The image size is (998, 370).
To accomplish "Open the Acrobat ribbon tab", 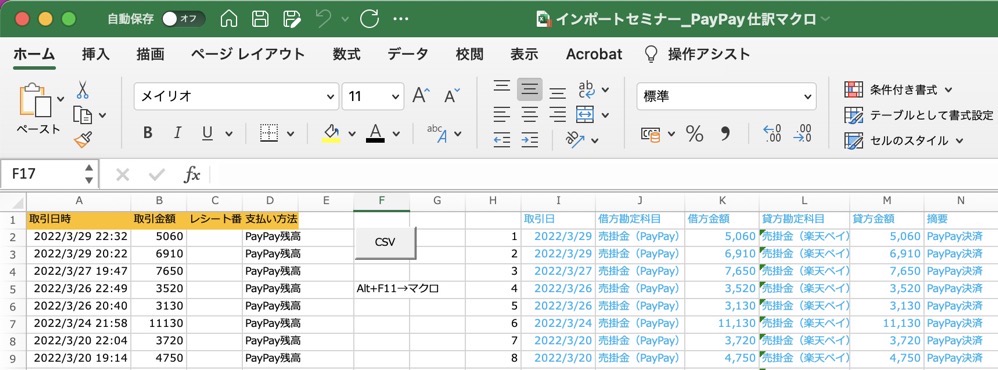I will [x=594, y=55].
